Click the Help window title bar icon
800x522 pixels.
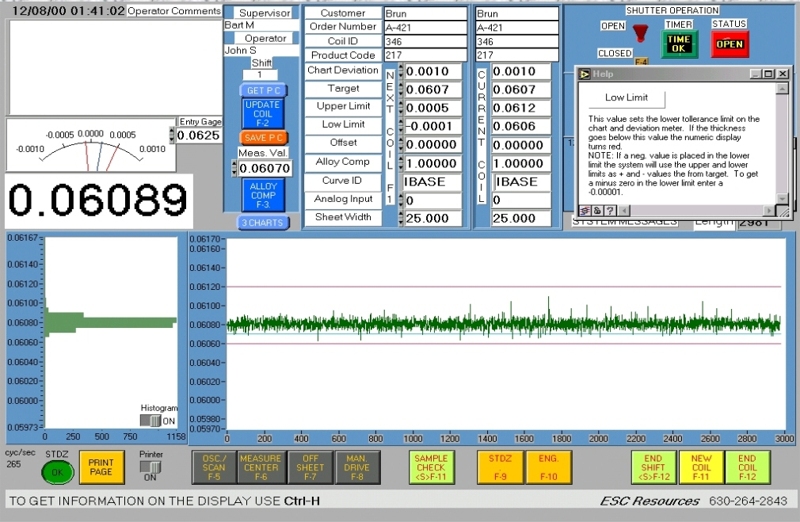pyautogui.click(x=584, y=73)
